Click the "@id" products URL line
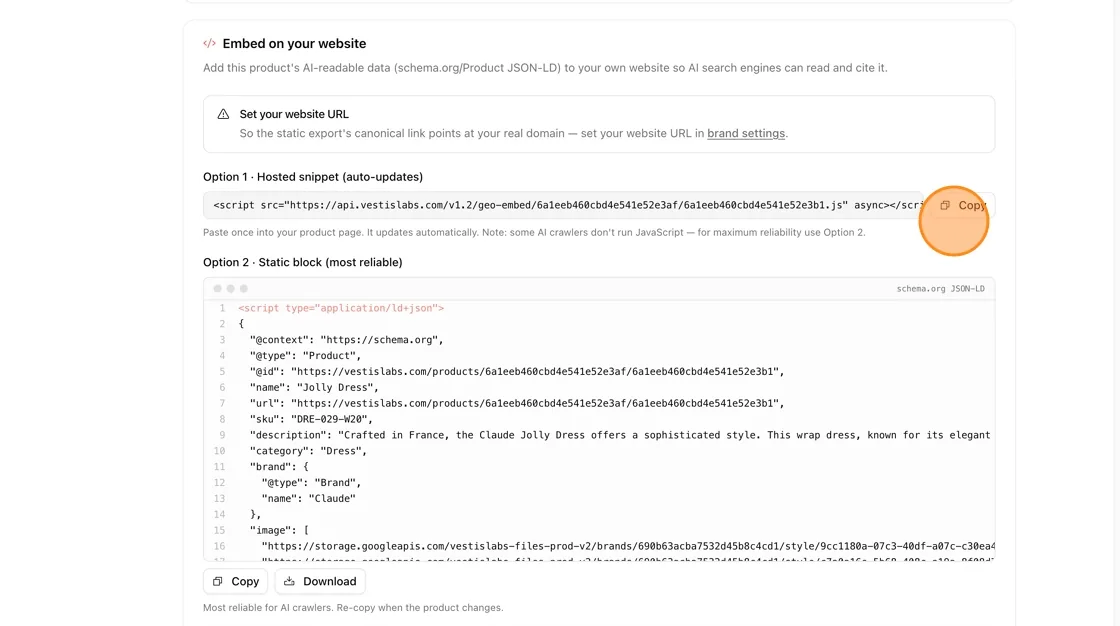 [516, 372]
